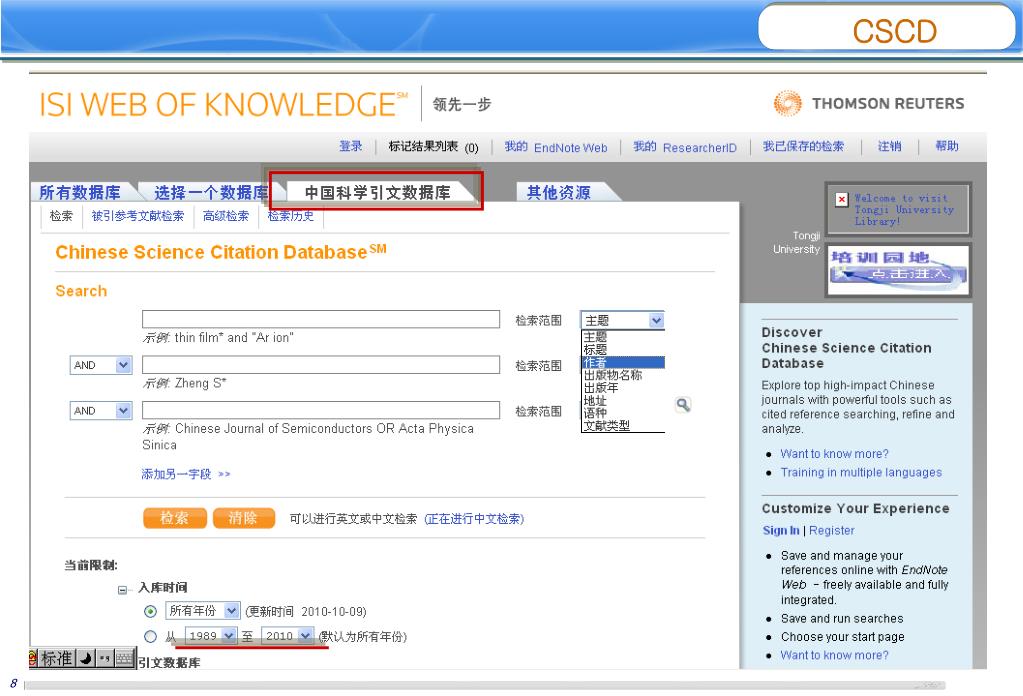Open 我已保存的检索 link

click(803, 146)
